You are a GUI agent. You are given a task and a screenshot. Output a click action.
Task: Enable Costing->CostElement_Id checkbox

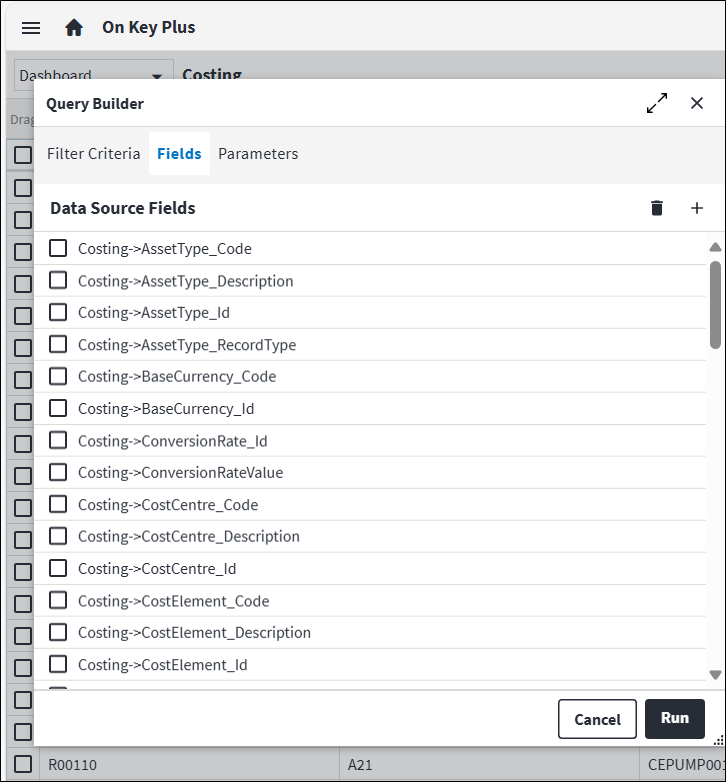click(x=59, y=664)
